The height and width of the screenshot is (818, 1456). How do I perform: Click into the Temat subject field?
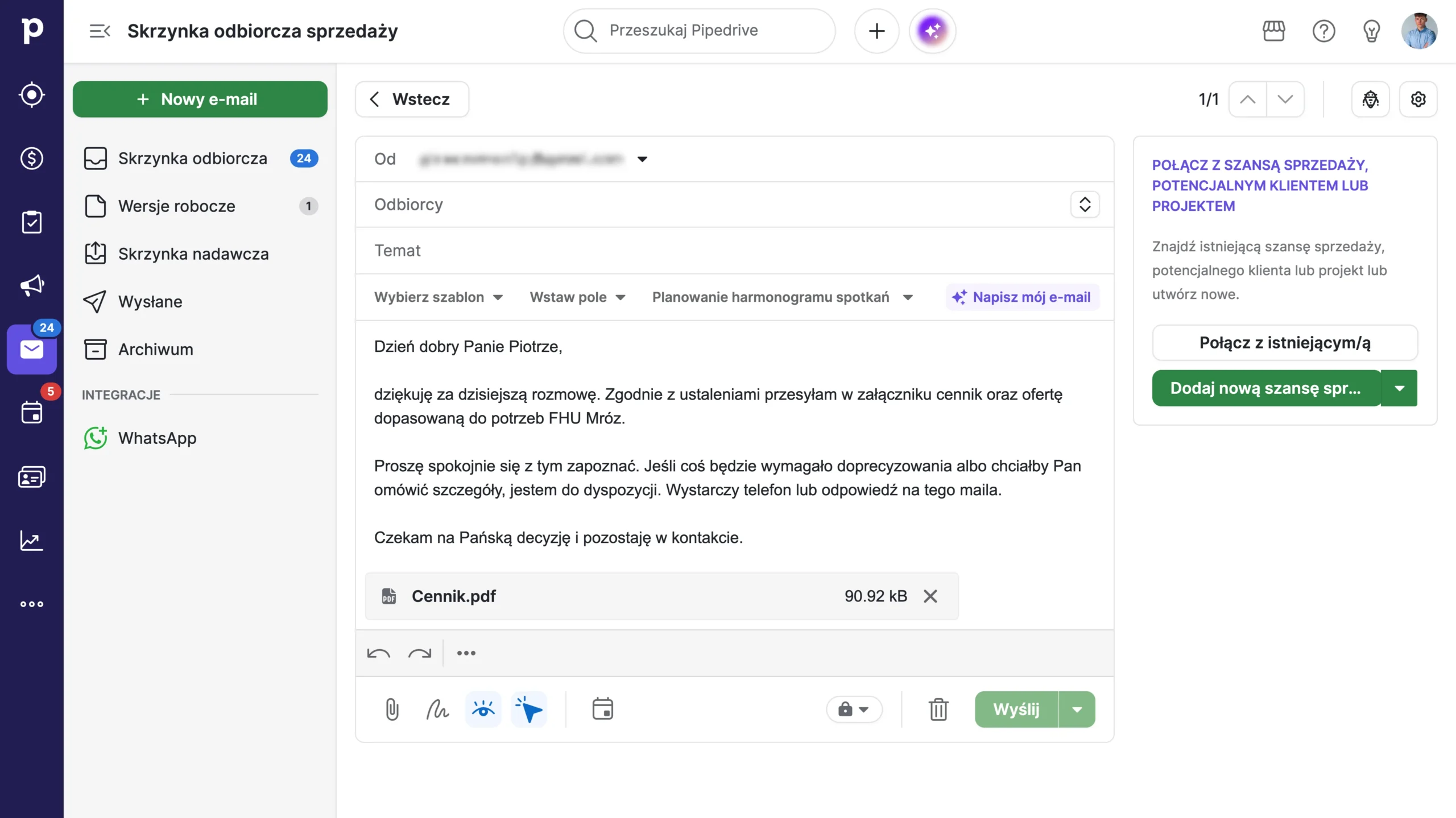click(x=735, y=251)
